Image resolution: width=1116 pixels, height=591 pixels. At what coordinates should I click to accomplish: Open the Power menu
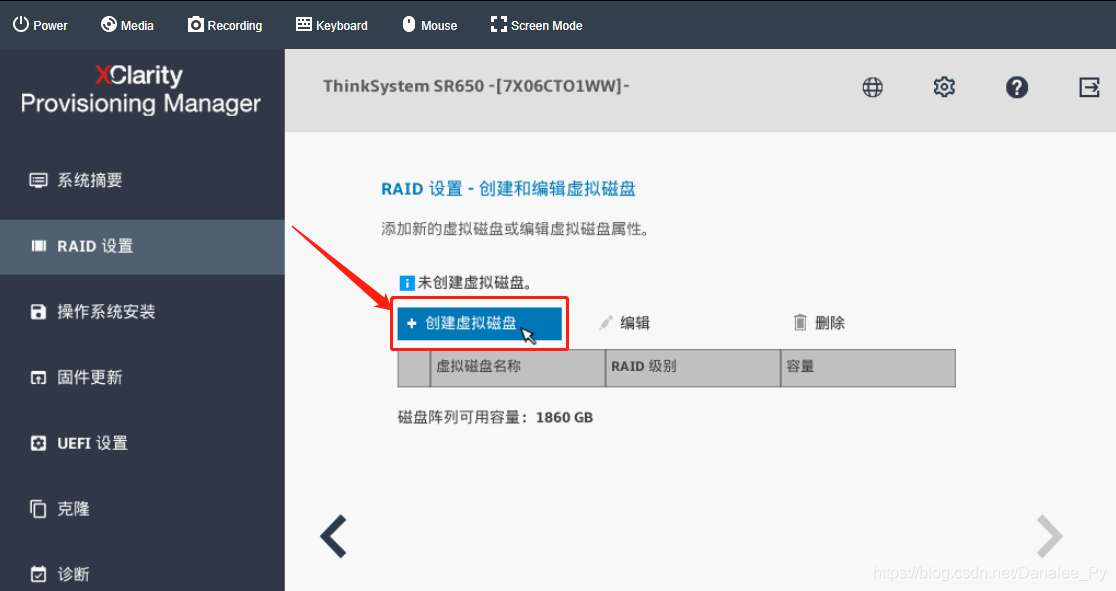[x=40, y=25]
